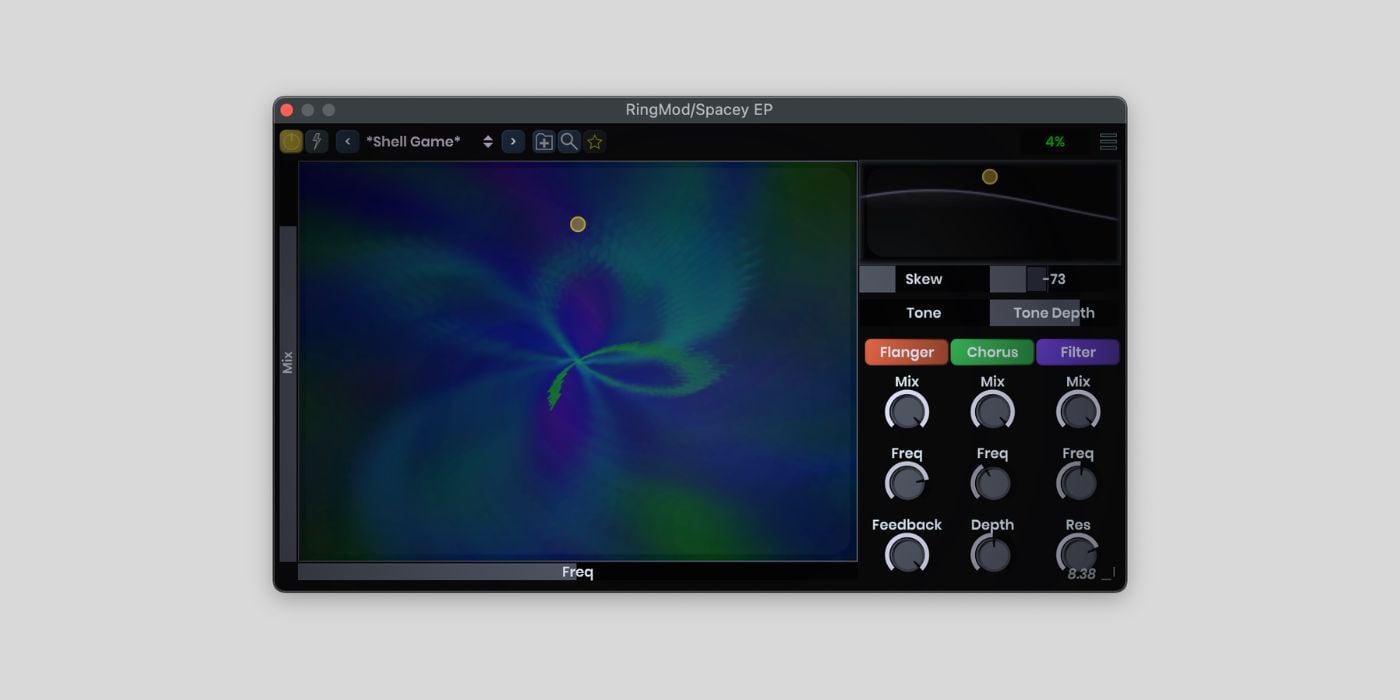Click the Depth knob

(x=993, y=554)
